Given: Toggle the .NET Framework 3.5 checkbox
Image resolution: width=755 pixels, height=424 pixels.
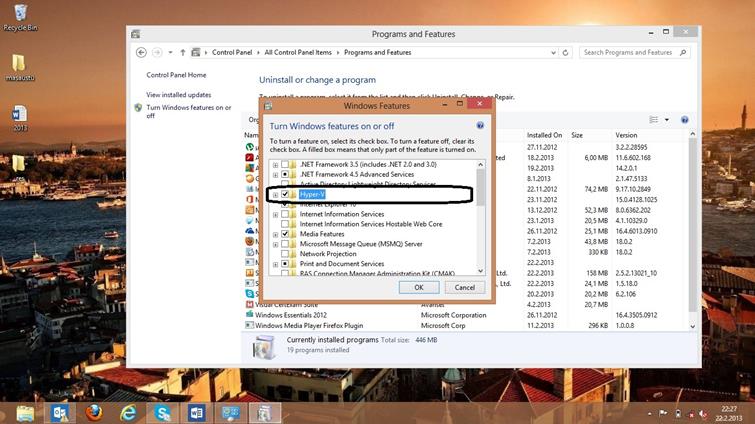Looking at the screenshot, I should [x=285, y=165].
